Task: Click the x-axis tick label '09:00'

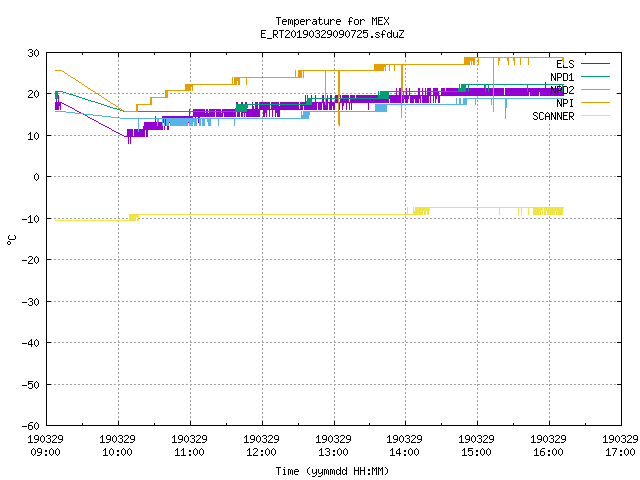Action: (45, 452)
